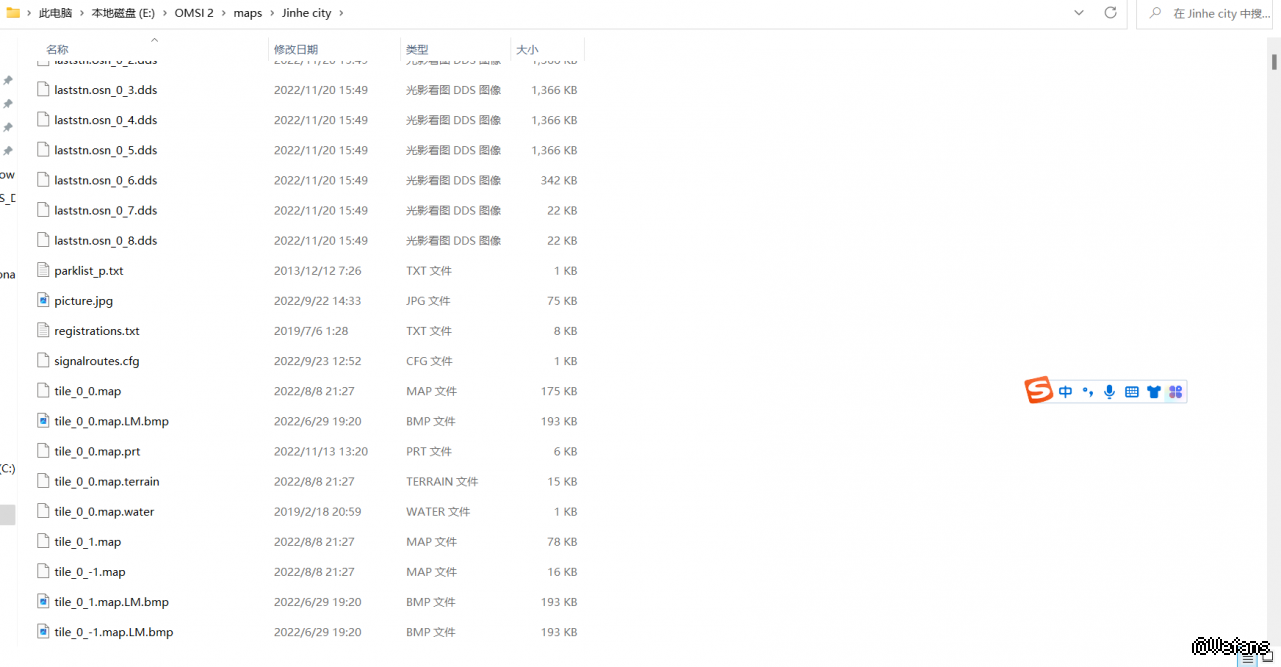Expand chevron after 本地磁盘 (E:)
1281x667 pixels.
pyautogui.click(x=165, y=13)
